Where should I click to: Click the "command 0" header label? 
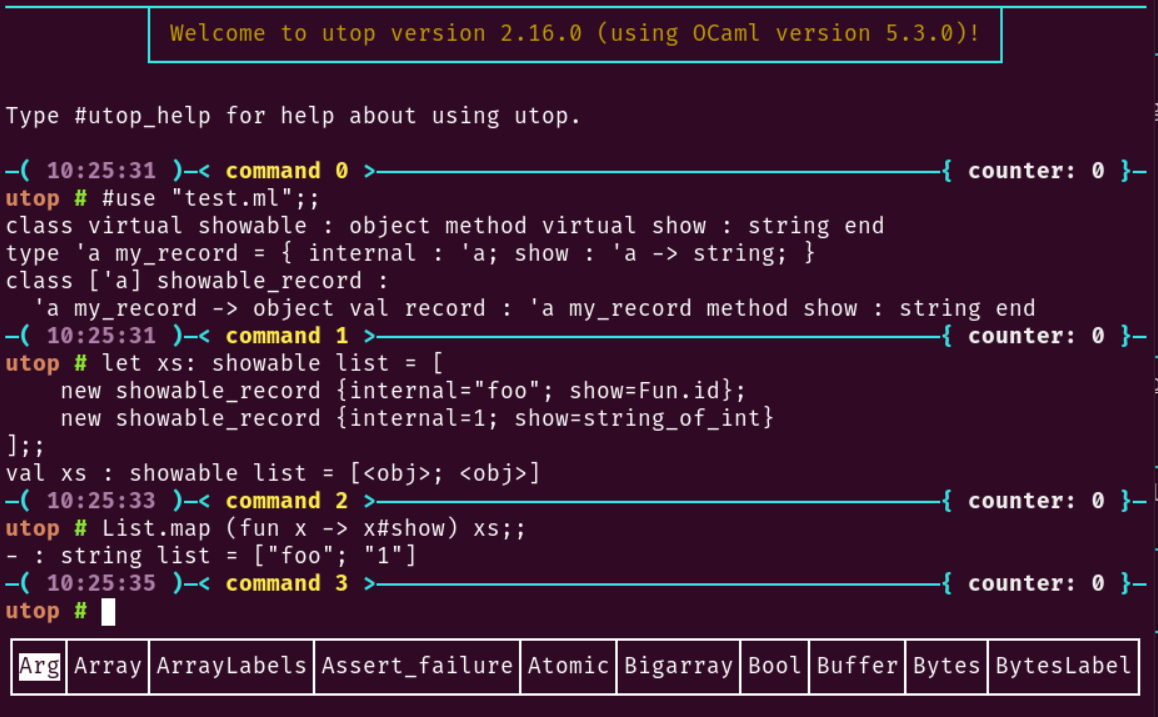[x=286, y=171]
